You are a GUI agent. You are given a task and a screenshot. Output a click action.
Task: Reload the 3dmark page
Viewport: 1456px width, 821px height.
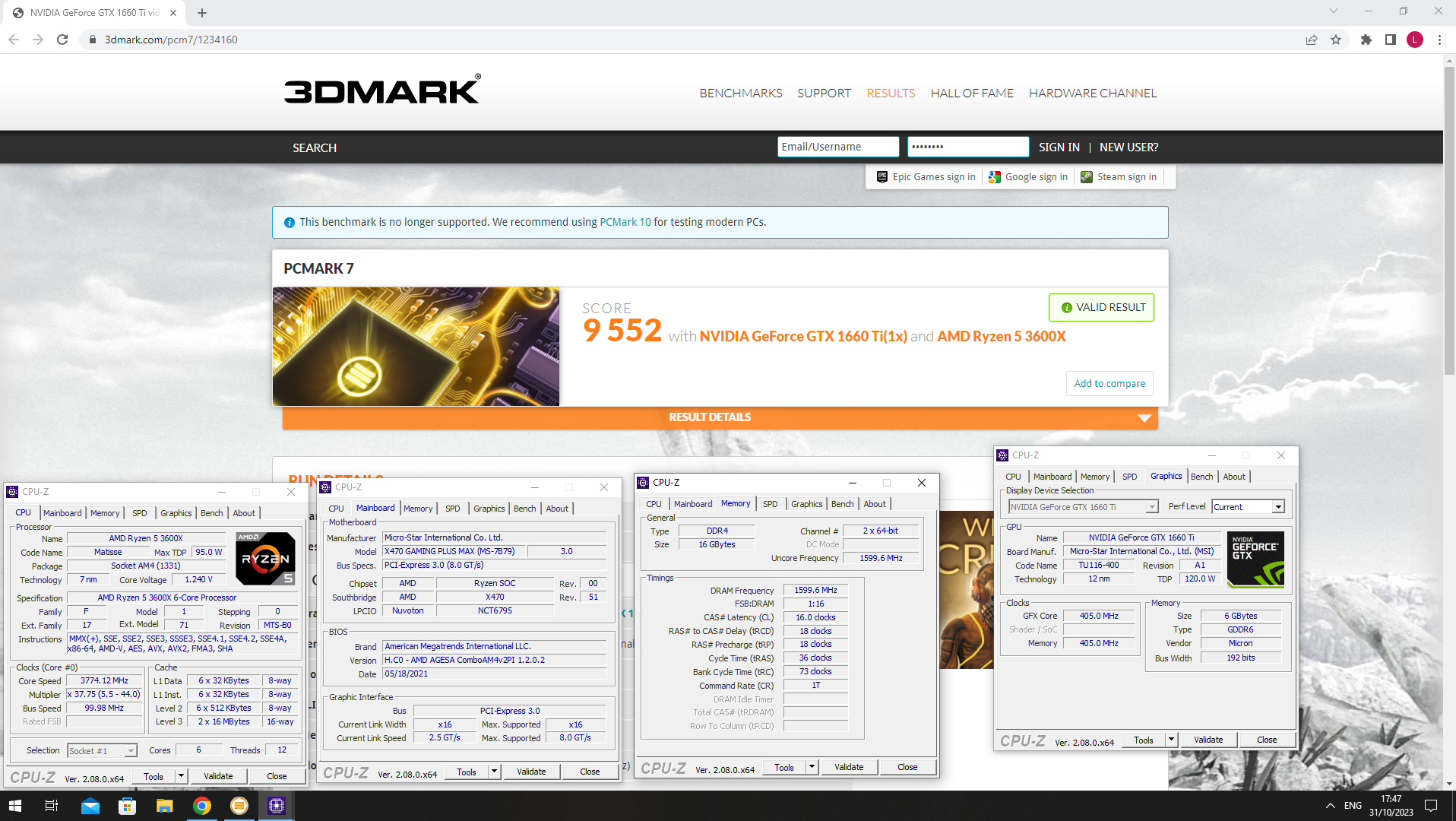tap(62, 40)
